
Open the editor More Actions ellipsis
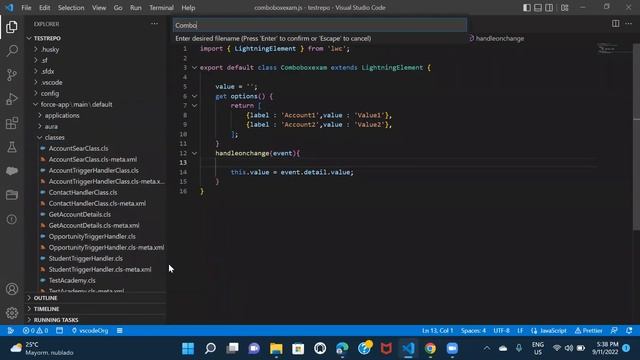pyautogui.click(x=629, y=24)
